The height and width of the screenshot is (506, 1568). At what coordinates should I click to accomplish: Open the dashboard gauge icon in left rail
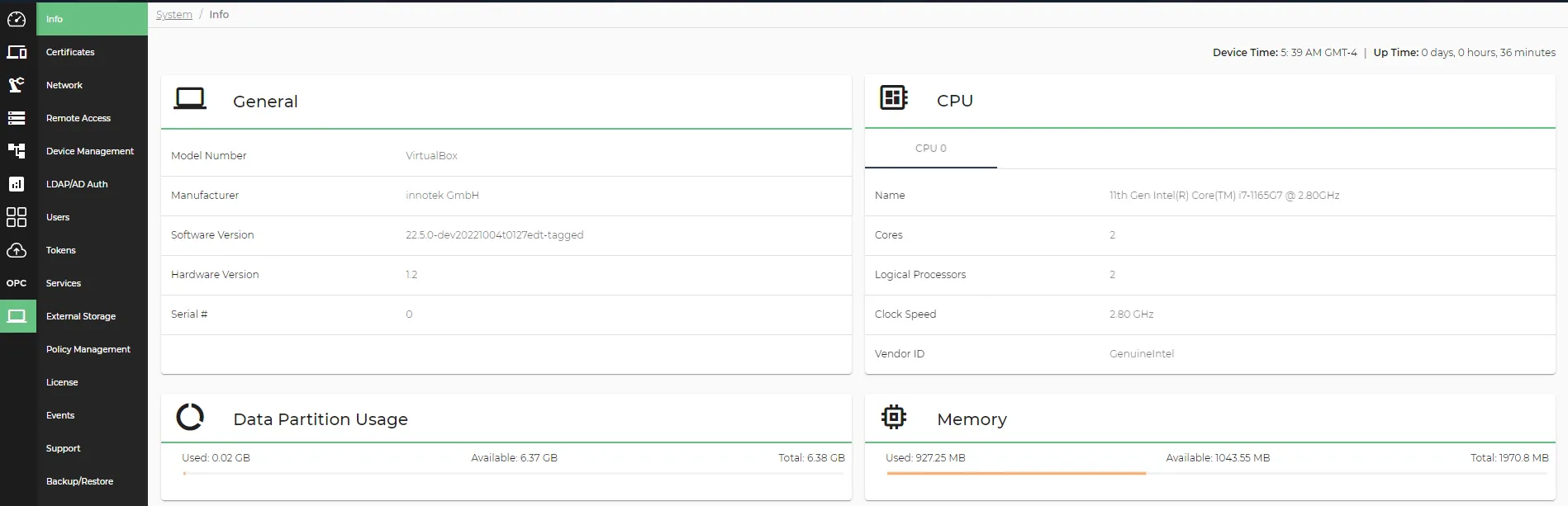(17, 19)
